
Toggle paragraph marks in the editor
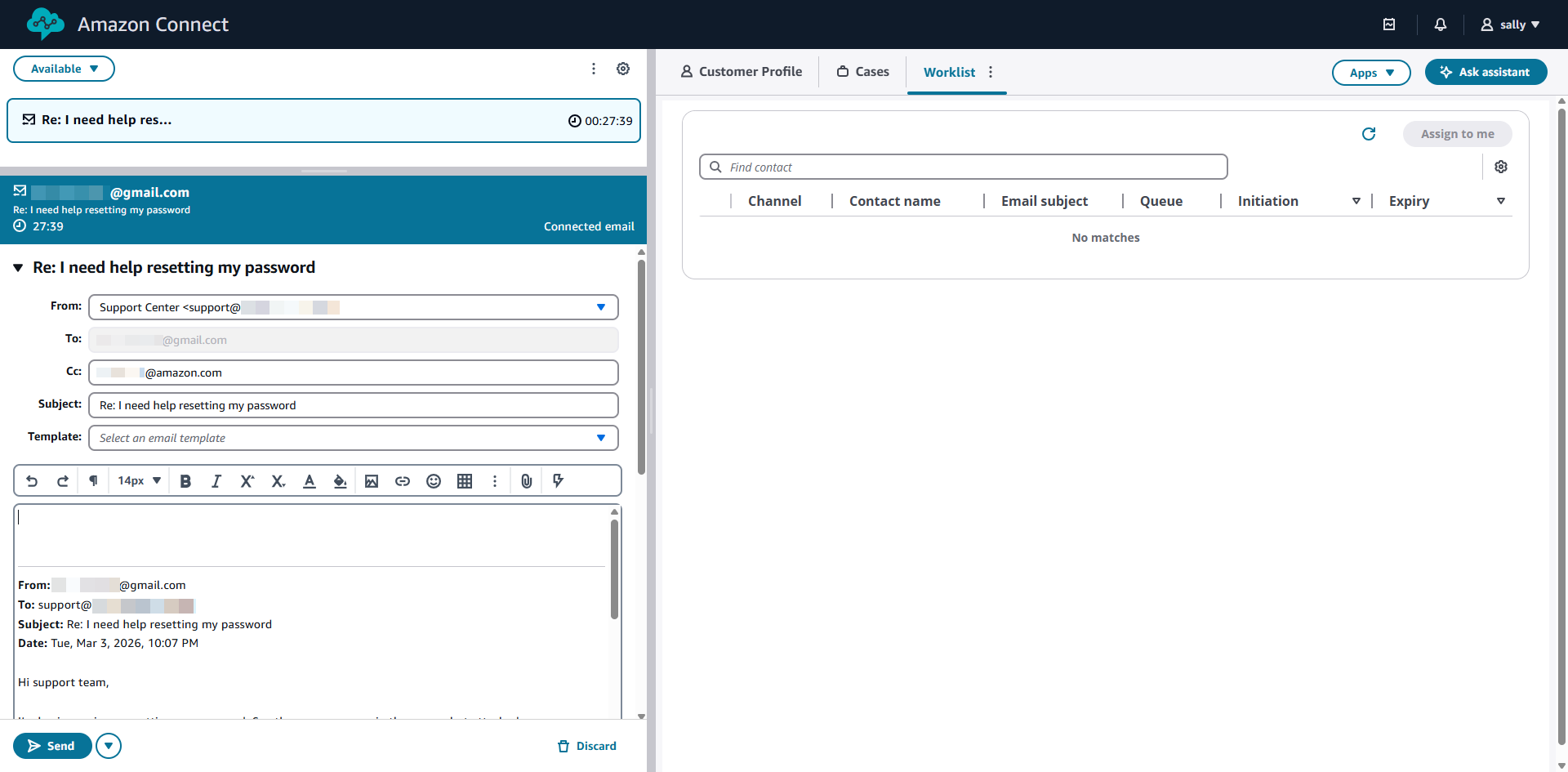[x=92, y=480]
